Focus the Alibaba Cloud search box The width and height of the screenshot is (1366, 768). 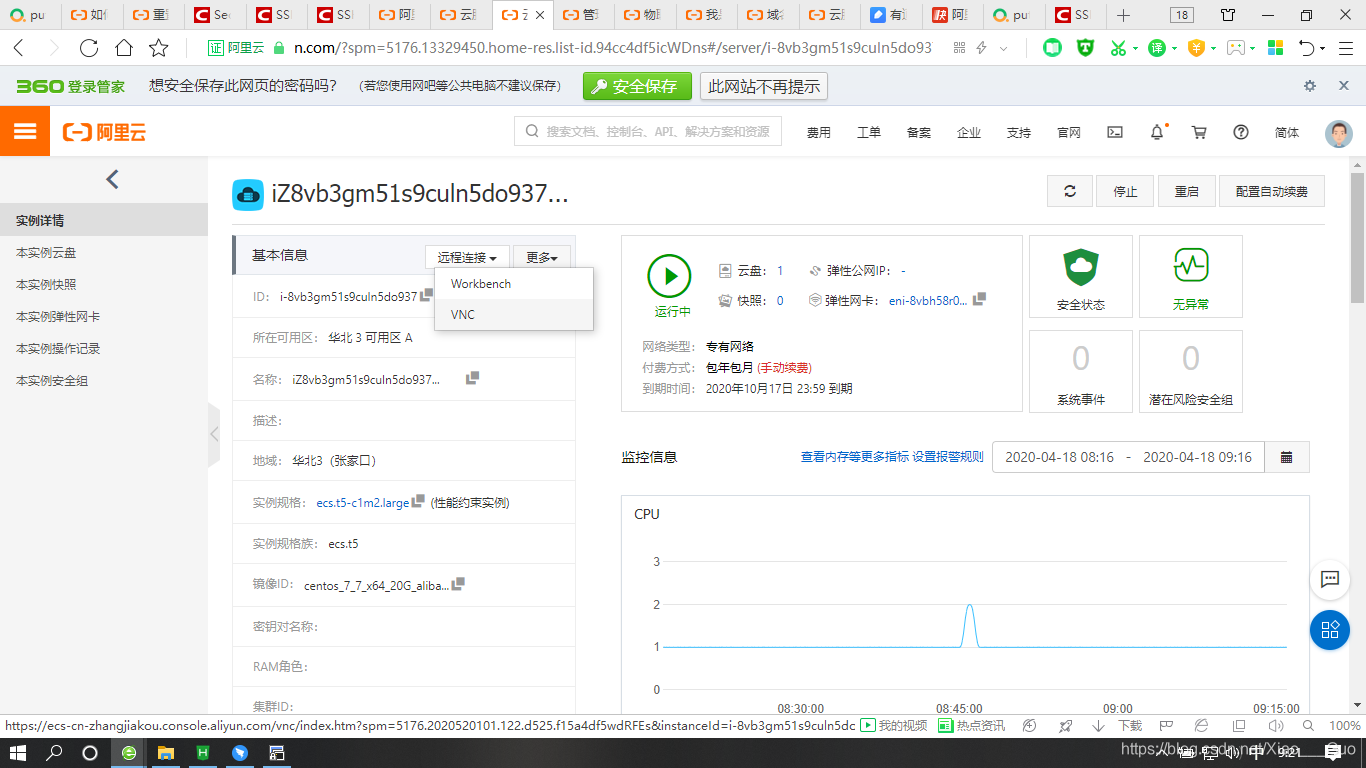648,132
